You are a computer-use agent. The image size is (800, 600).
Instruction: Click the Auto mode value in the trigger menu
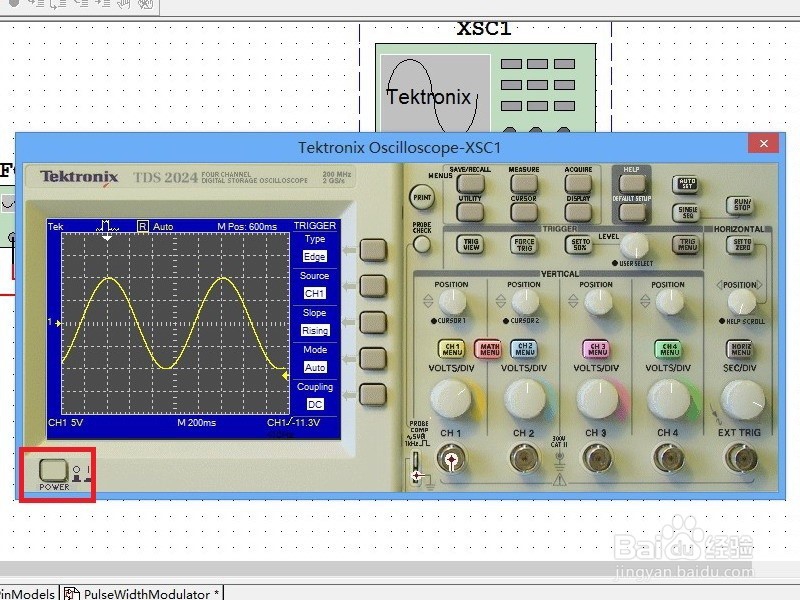click(x=315, y=367)
